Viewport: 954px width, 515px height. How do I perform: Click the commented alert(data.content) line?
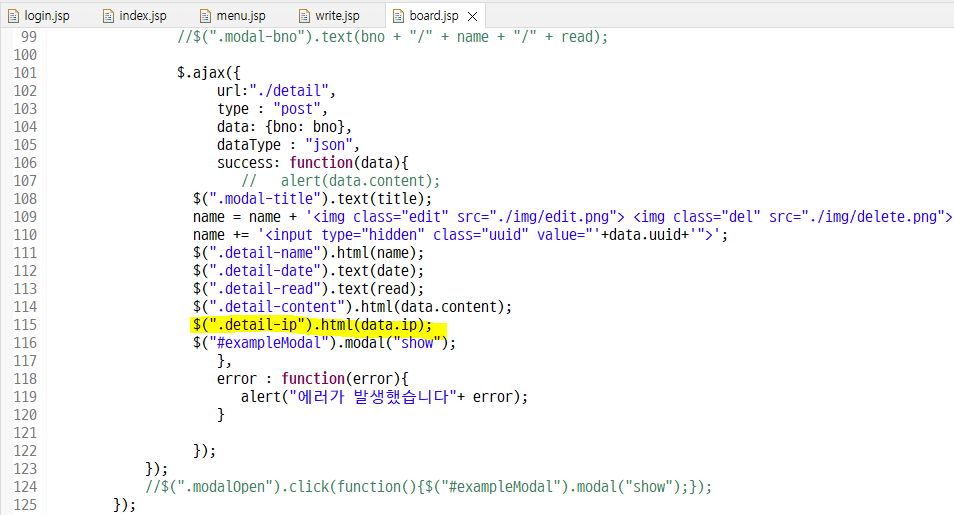pyautogui.click(x=340, y=181)
